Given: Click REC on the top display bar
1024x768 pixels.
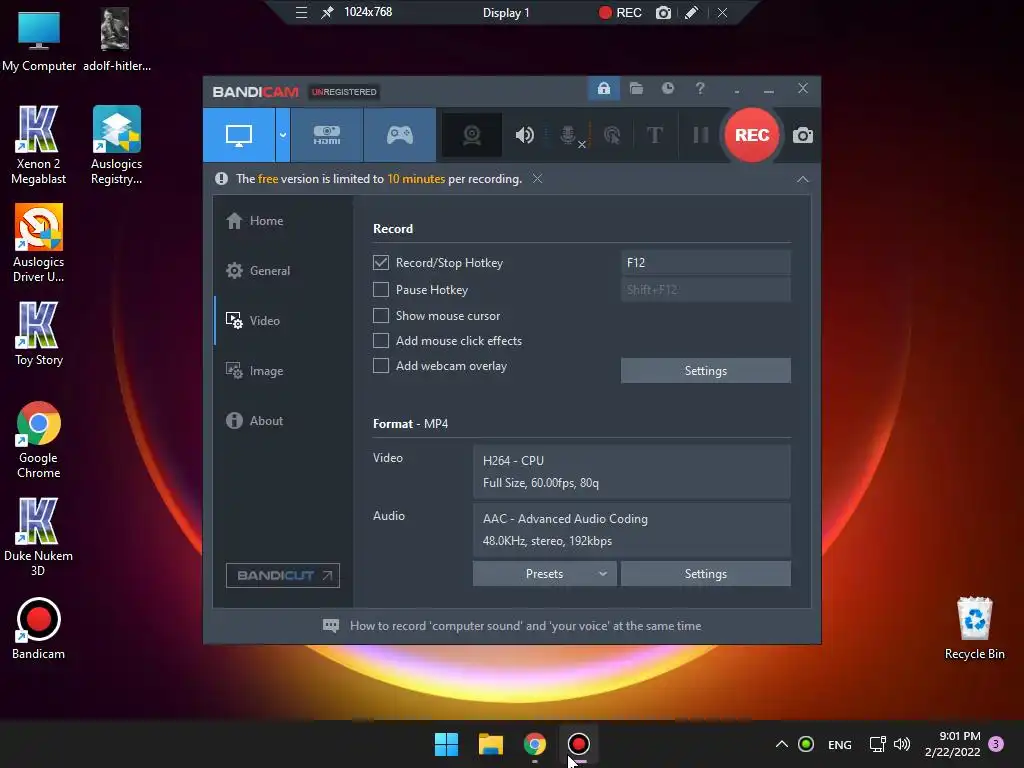Looking at the screenshot, I should pyautogui.click(x=620, y=12).
